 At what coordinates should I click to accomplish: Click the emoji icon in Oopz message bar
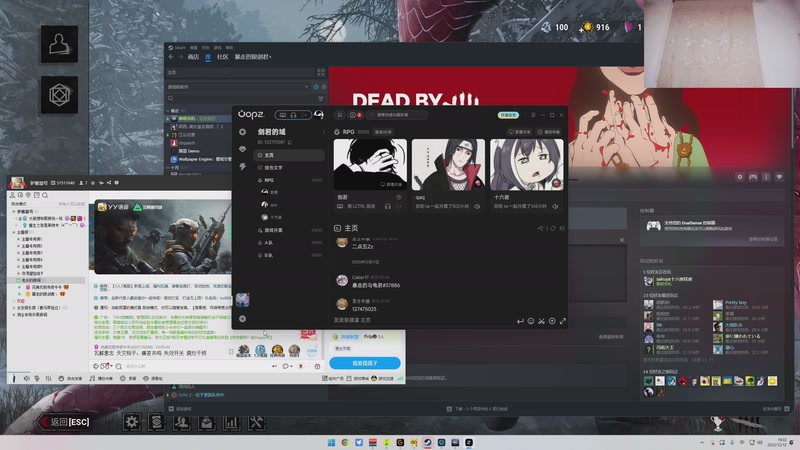pyautogui.click(x=531, y=321)
